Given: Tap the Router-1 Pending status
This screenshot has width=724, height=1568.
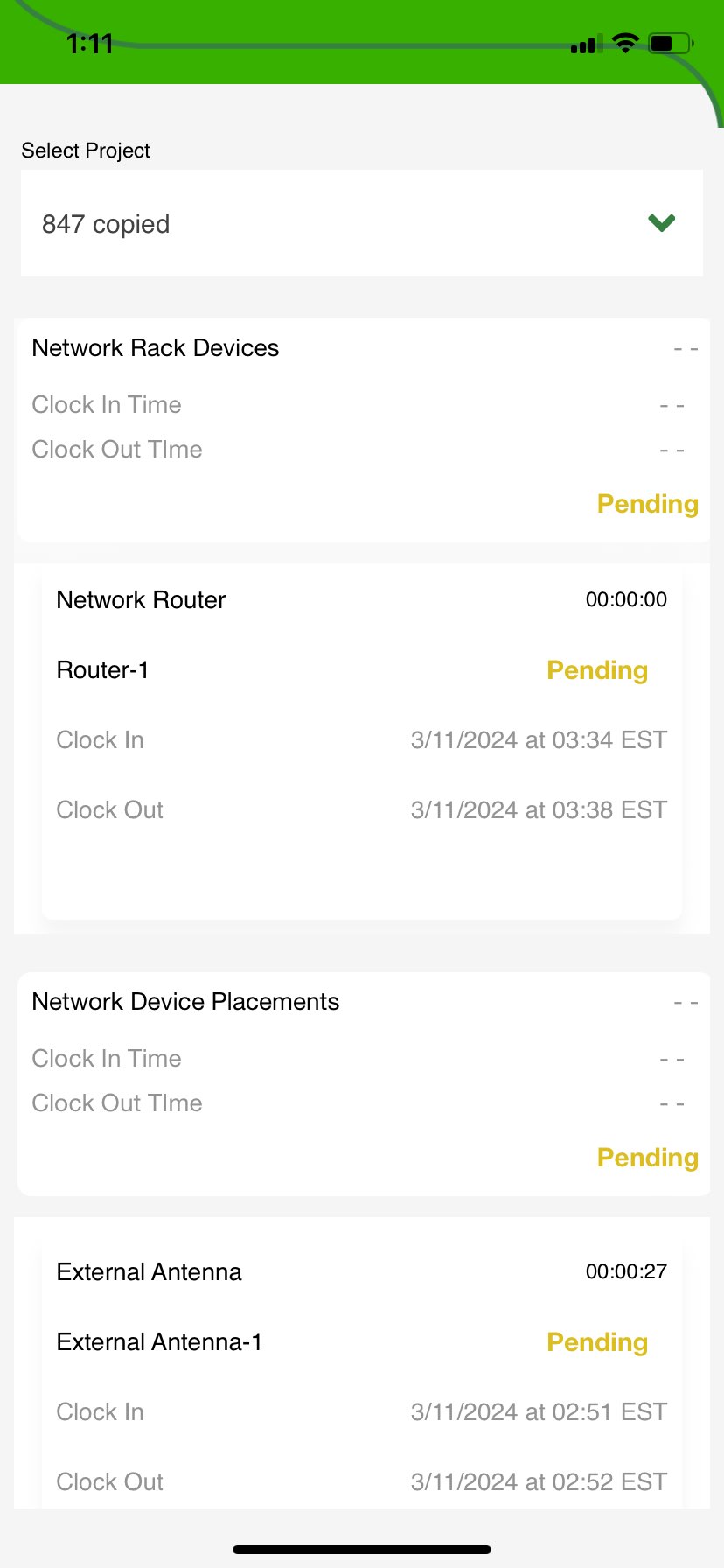Looking at the screenshot, I should 597,670.
